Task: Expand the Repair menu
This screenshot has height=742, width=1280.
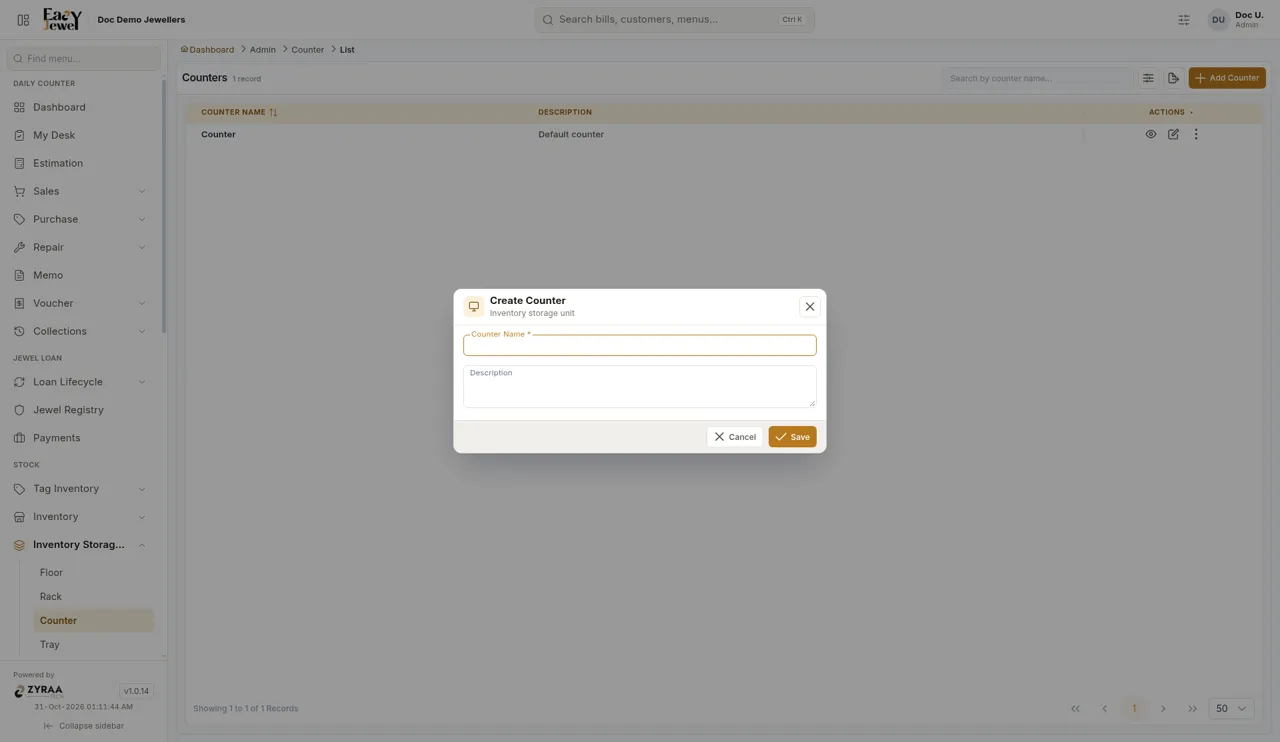Action: pyautogui.click(x=82, y=247)
